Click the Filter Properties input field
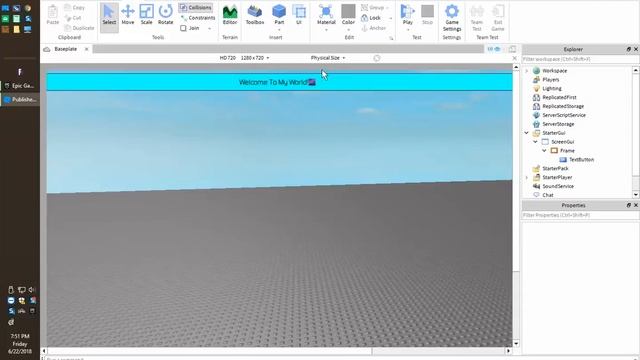 click(580, 215)
